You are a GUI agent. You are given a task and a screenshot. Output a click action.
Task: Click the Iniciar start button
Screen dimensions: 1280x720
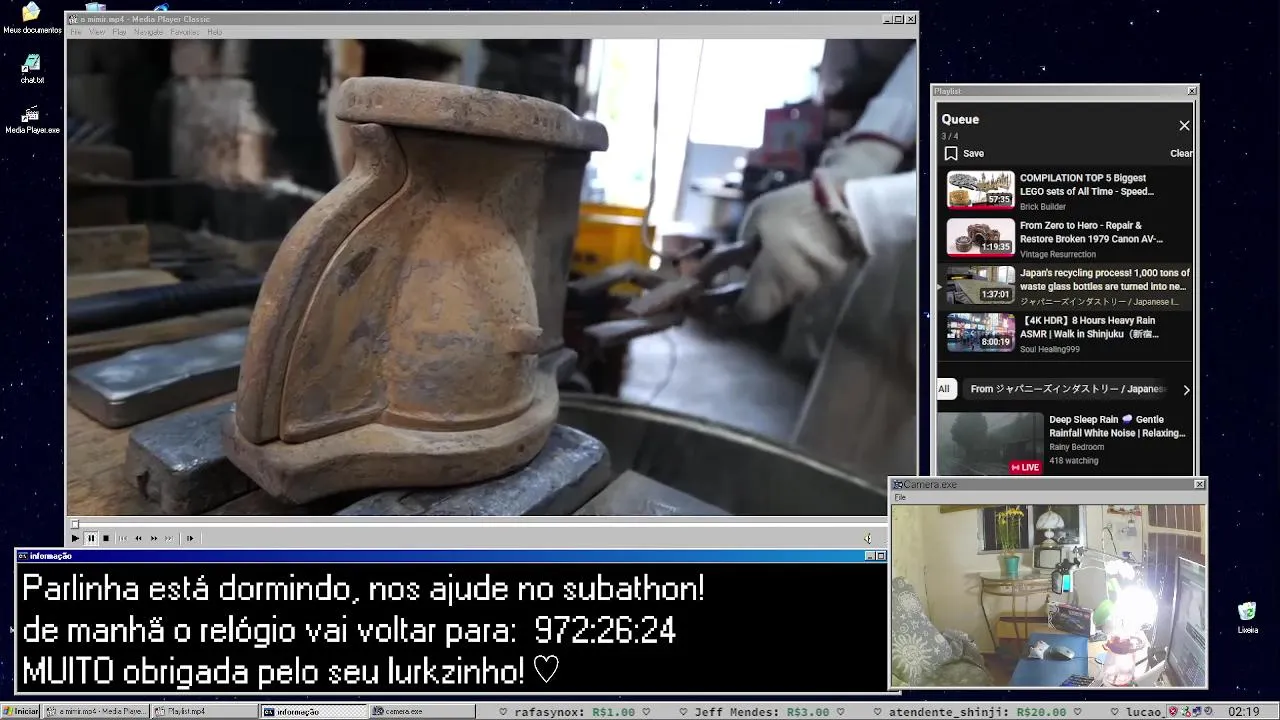[x=21, y=711]
